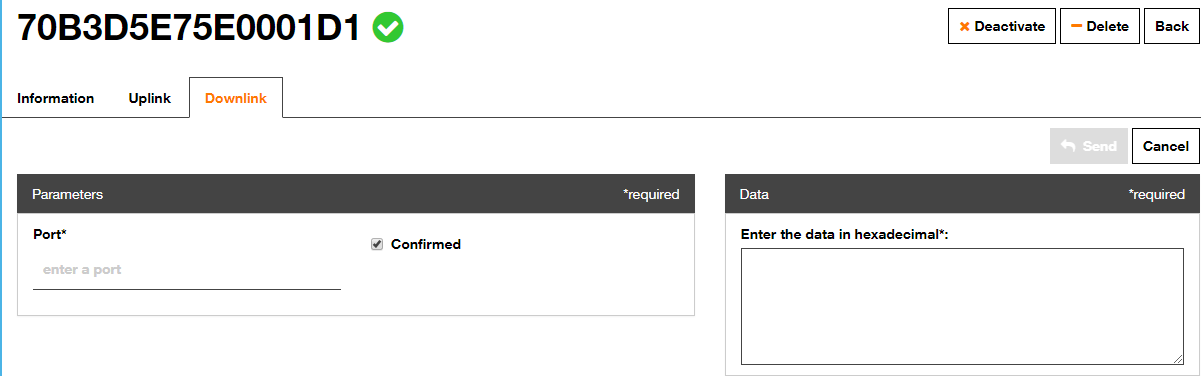Cancel the downlink form
Image resolution: width=1201 pixels, height=376 pixels.
pyautogui.click(x=1166, y=146)
